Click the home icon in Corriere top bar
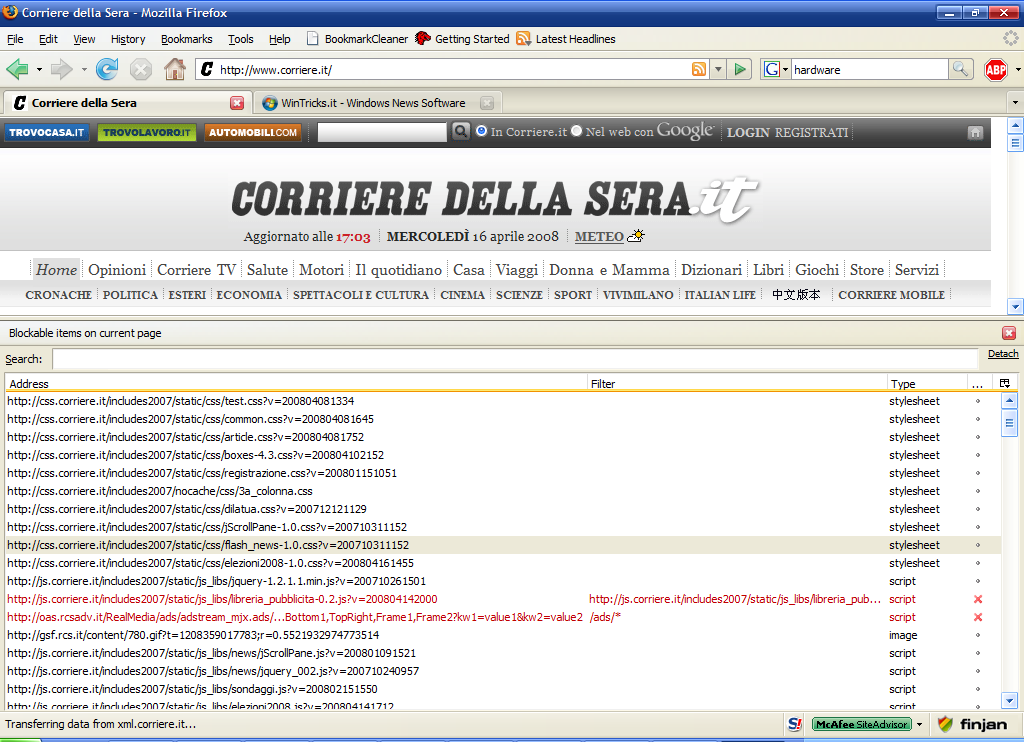 975,133
